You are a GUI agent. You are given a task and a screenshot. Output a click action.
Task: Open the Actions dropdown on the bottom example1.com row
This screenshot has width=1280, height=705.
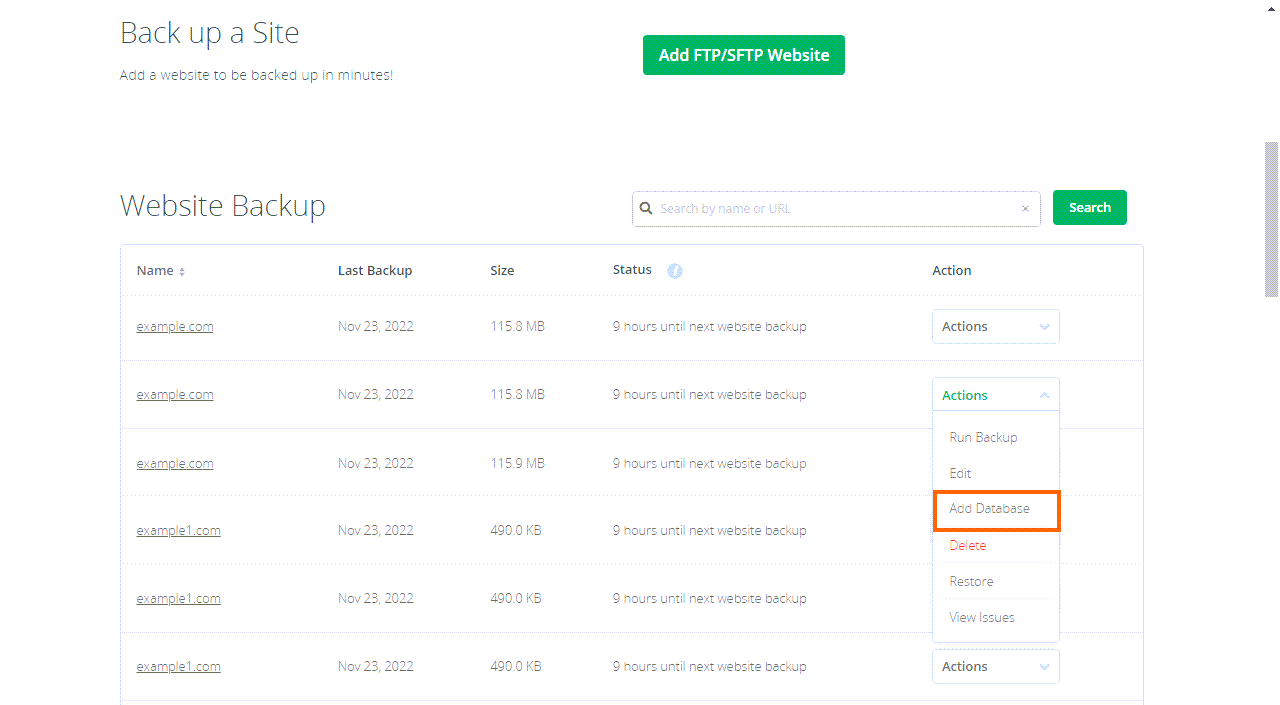click(x=995, y=666)
